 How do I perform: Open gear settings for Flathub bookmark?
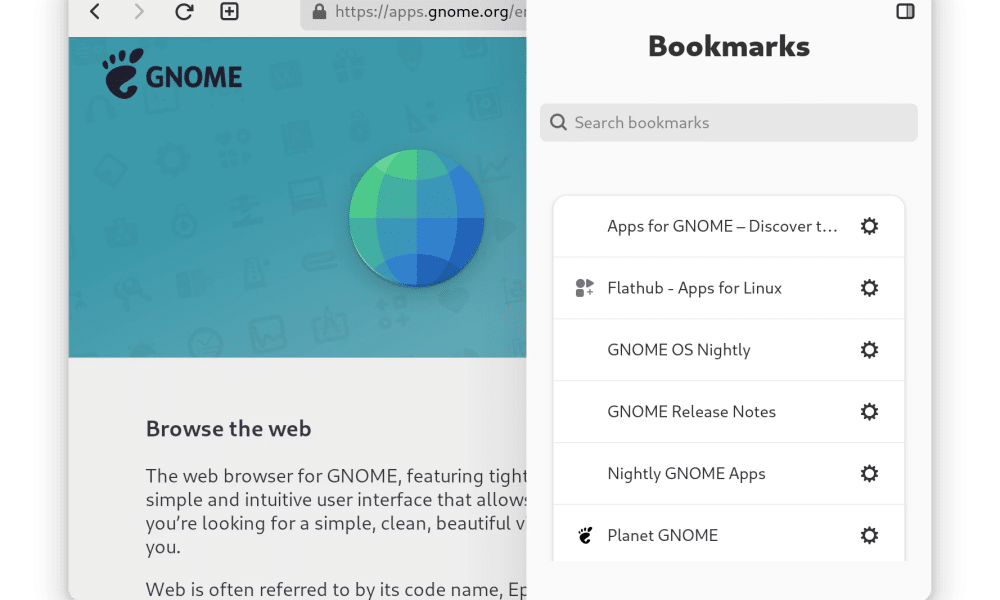tap(869, 288)
